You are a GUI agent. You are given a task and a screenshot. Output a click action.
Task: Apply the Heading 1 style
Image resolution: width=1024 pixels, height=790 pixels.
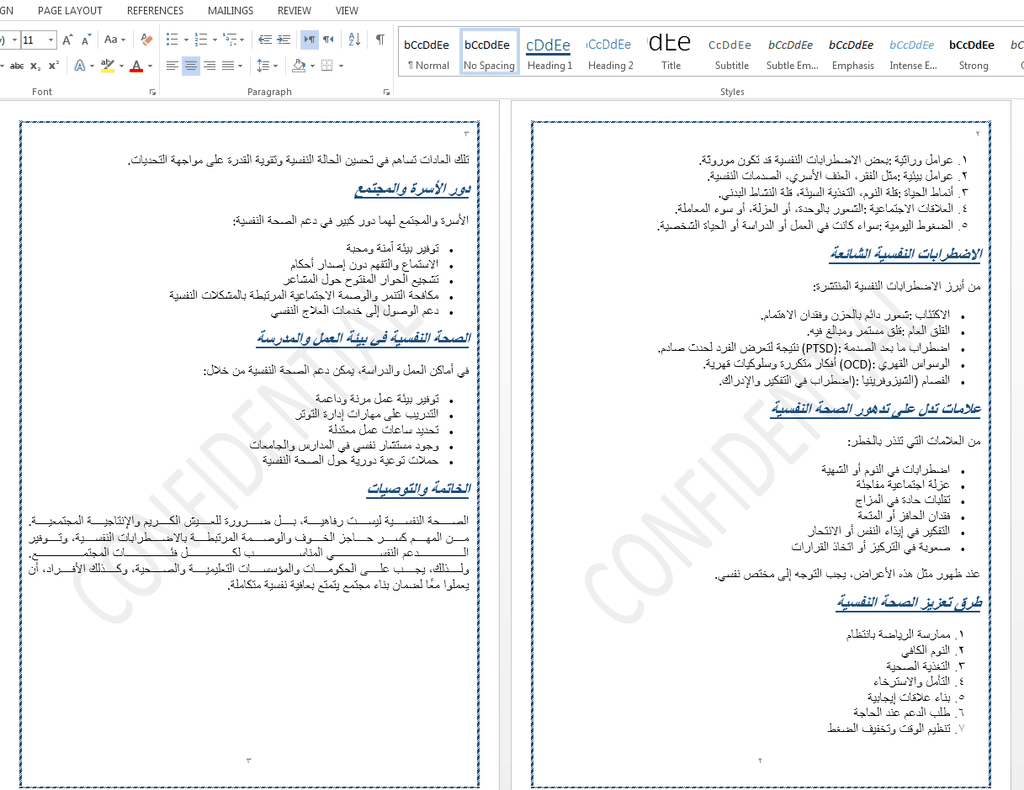coord(549,52)
